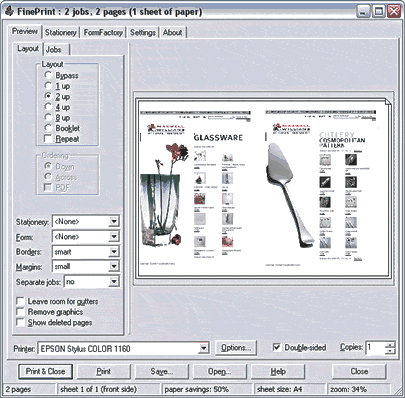Maximize the FinePrint window
Image resolution: width=405 pixels, height=398 pixels.
click(x=379, y=11)
